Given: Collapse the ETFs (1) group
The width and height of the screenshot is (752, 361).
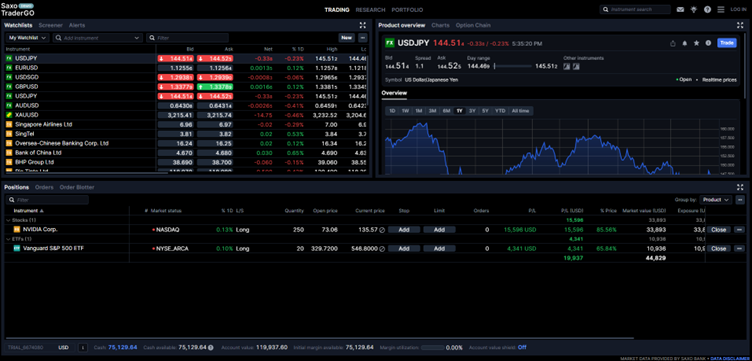Looking at the screenshot, I should pyautogui.click(x=8, y=239).
